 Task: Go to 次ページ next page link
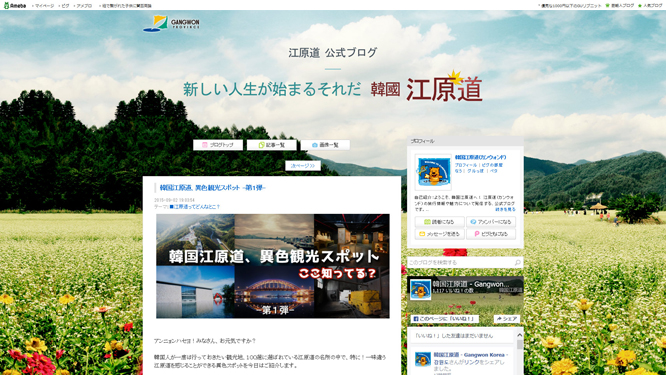pyautogui.click(x=303, y=166)
